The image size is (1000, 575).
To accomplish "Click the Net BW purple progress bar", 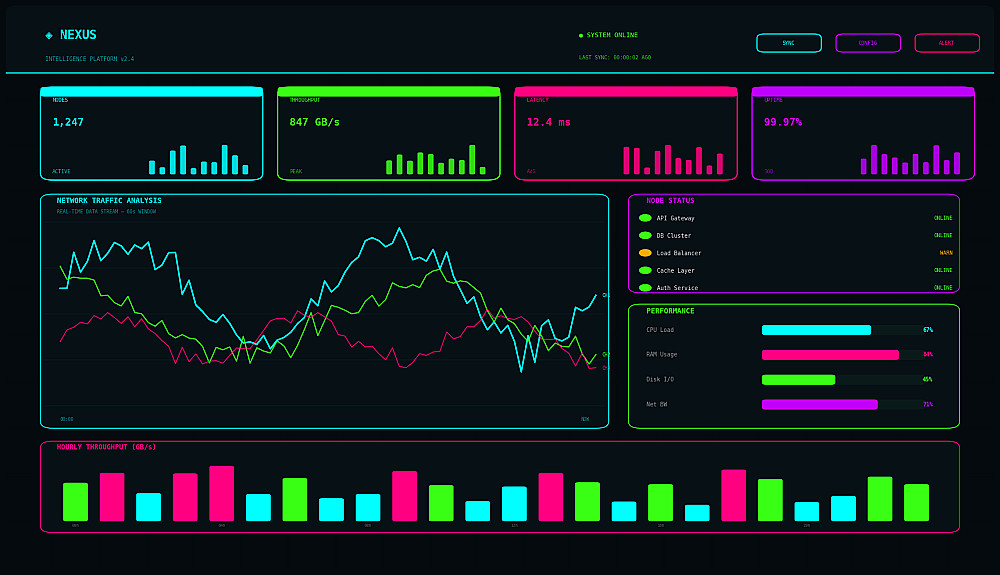I will click(x=842, y=404).
